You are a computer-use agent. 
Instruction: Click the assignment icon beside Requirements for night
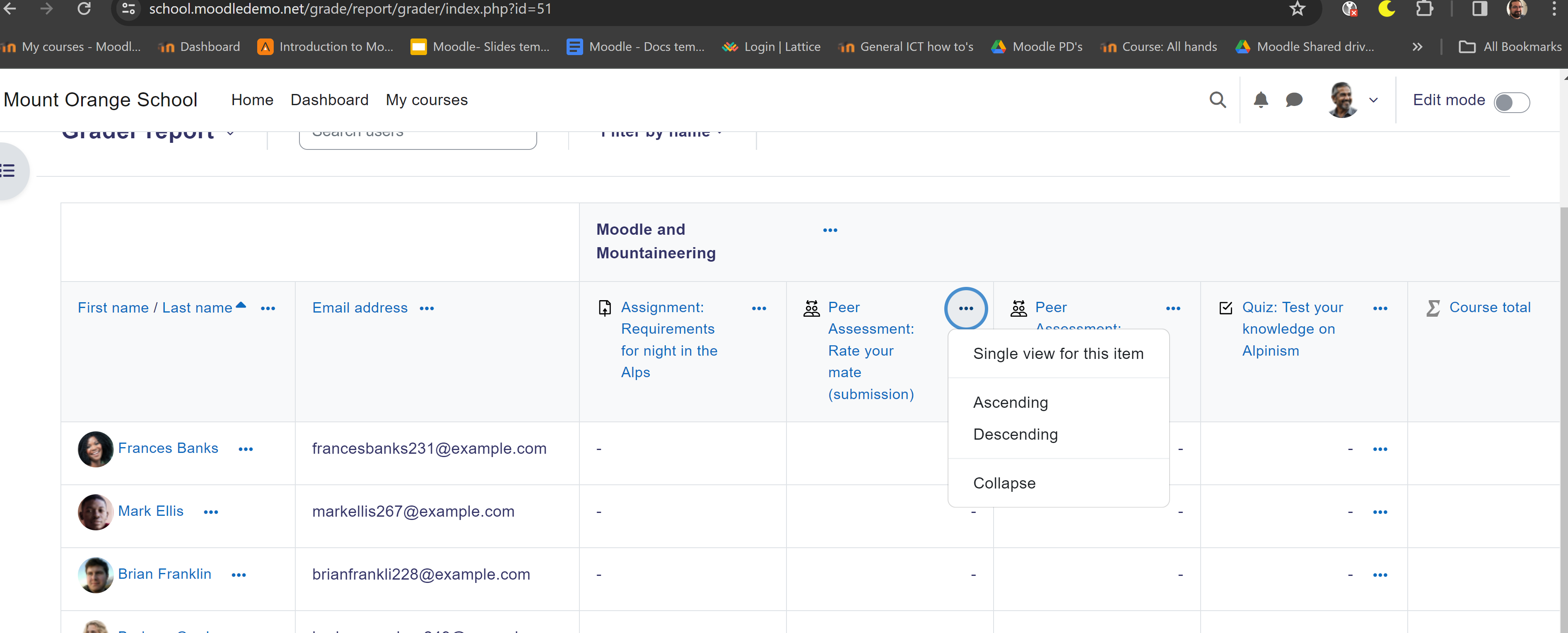[604, 308]
